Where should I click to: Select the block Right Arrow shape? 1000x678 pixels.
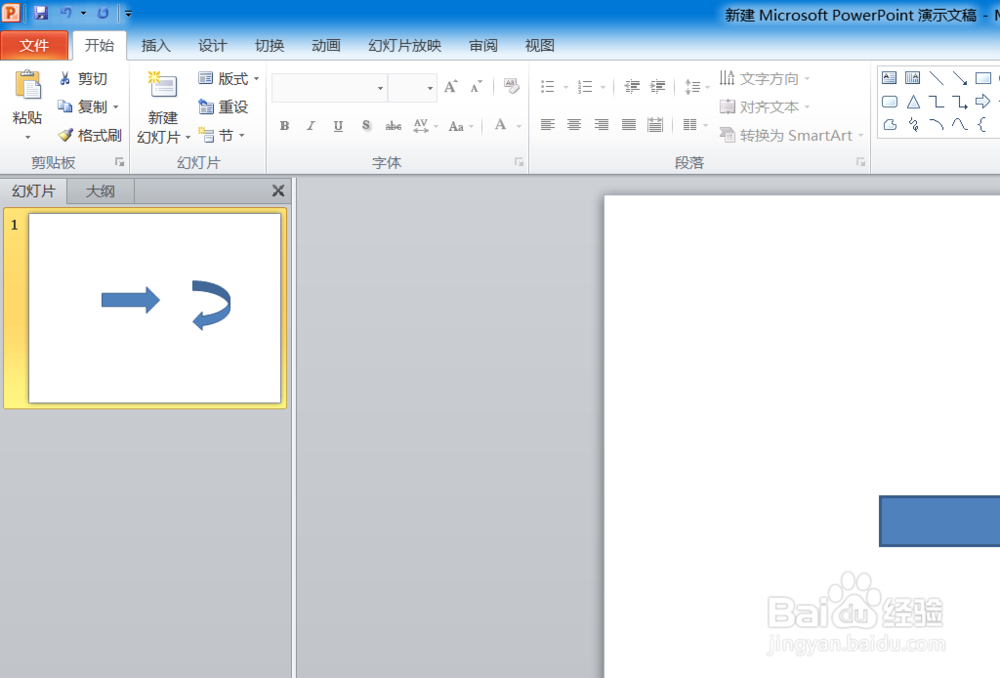[x=983, y=101]
